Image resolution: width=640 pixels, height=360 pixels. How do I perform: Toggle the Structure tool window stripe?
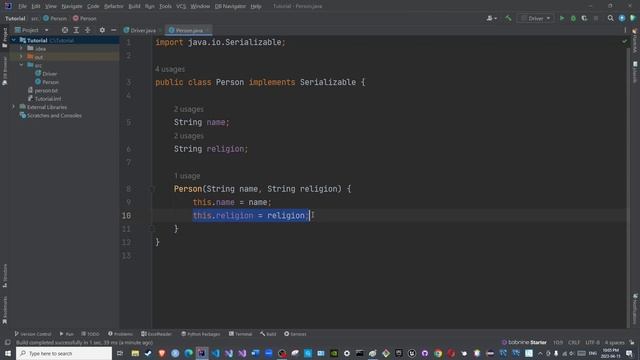pos(4,276)
